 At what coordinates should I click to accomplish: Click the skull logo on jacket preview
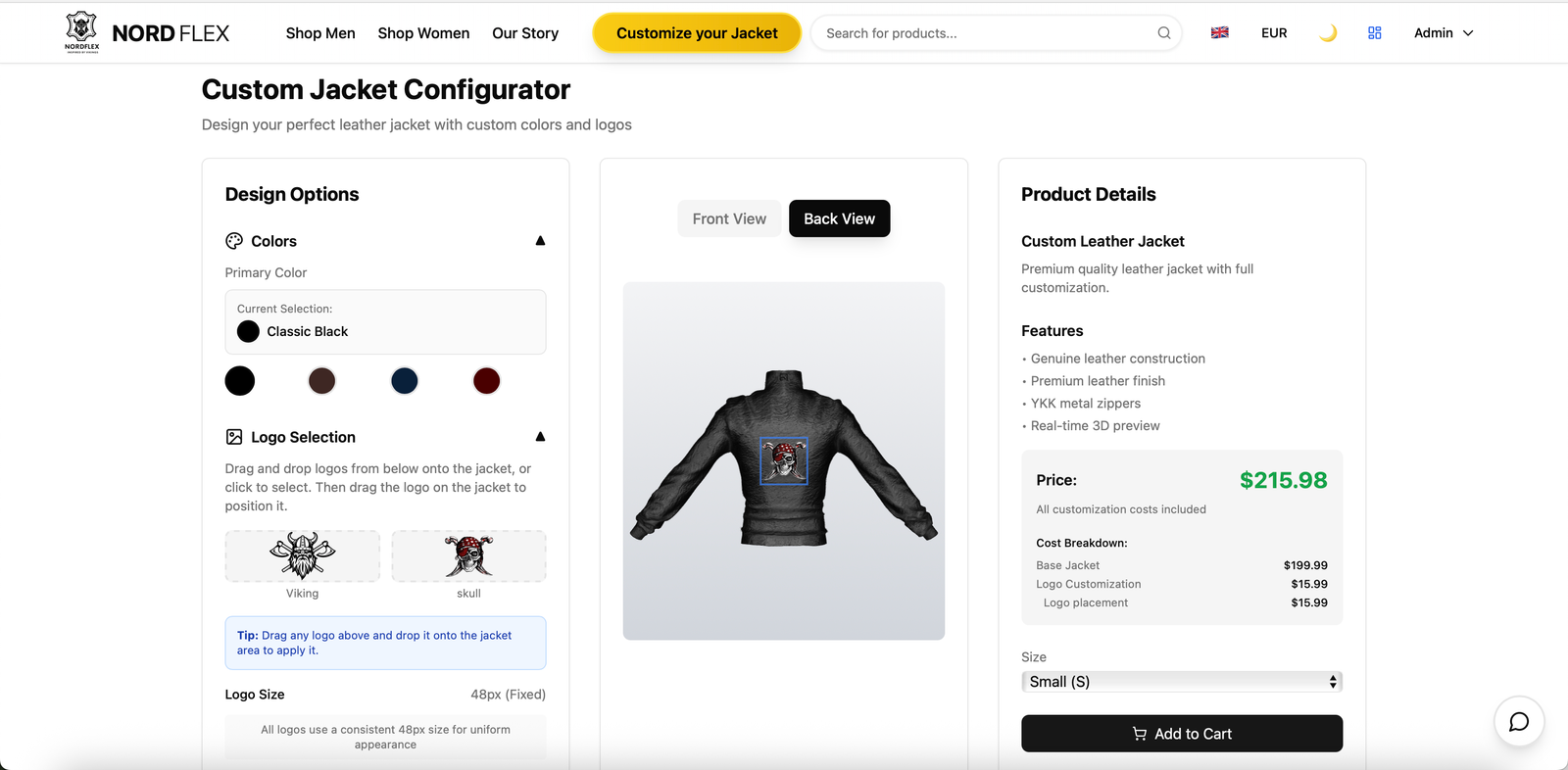[784, 460]
